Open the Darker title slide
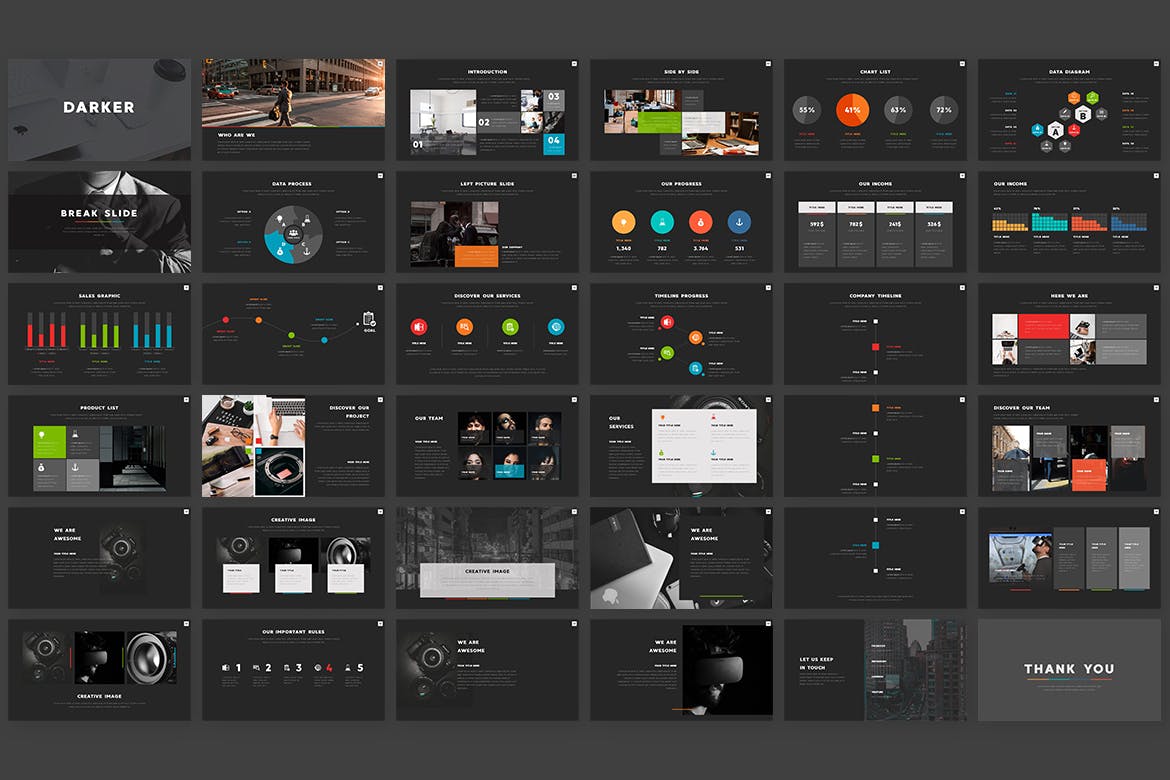 click(x=99, y=109)
